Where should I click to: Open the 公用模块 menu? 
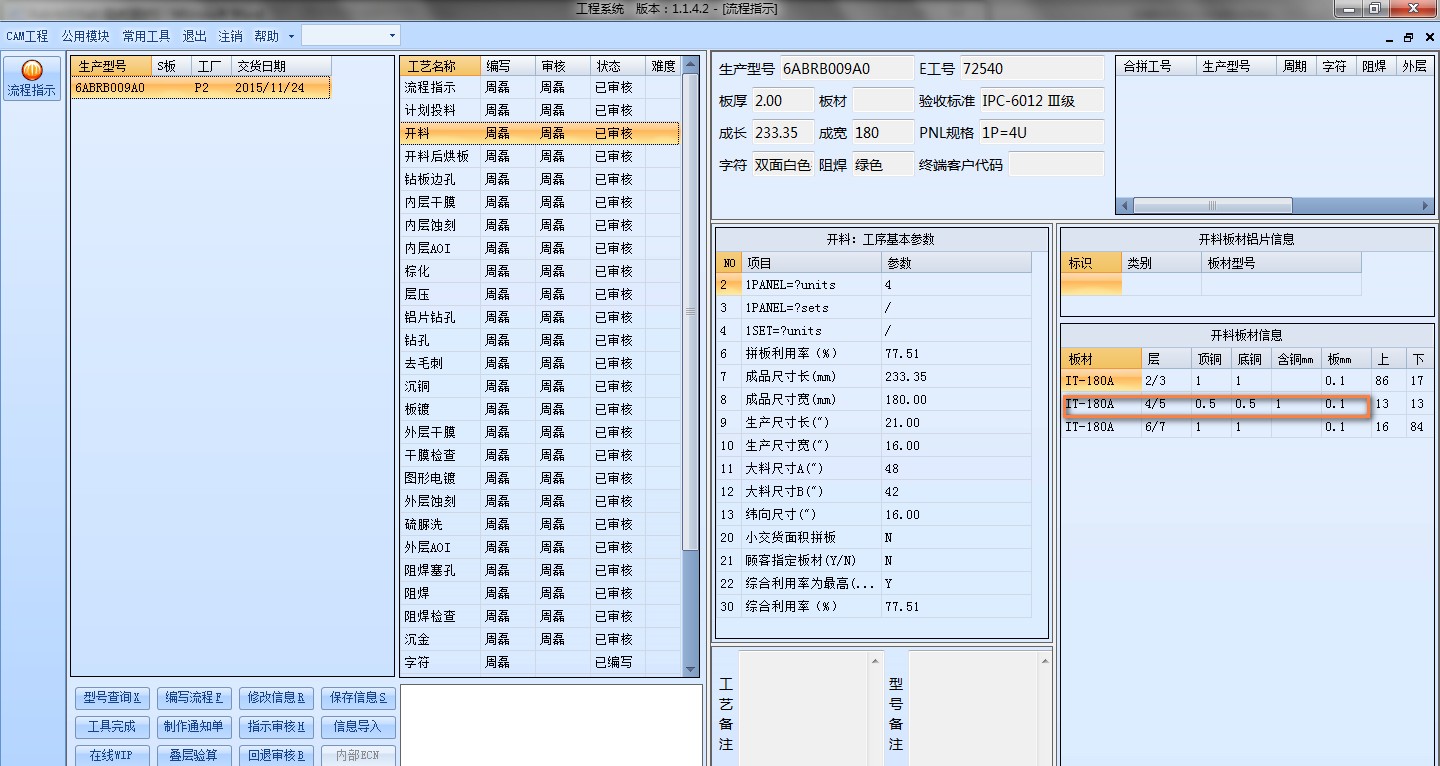[x=85, y=36]
